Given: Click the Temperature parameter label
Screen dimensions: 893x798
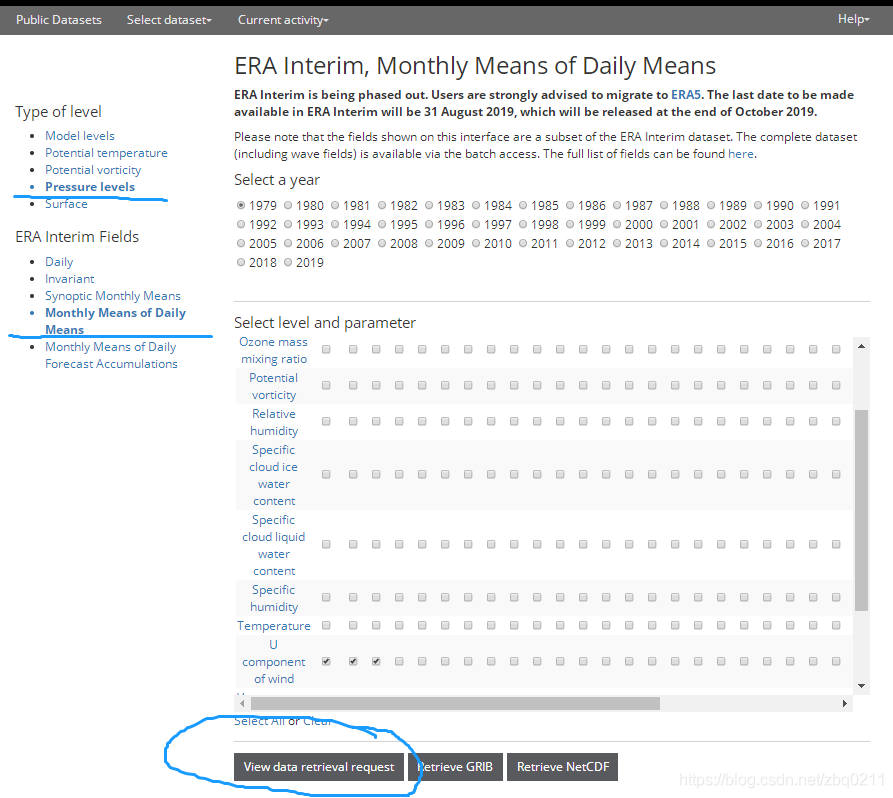Looking at the screenshot, I should [x=273, y=626].
